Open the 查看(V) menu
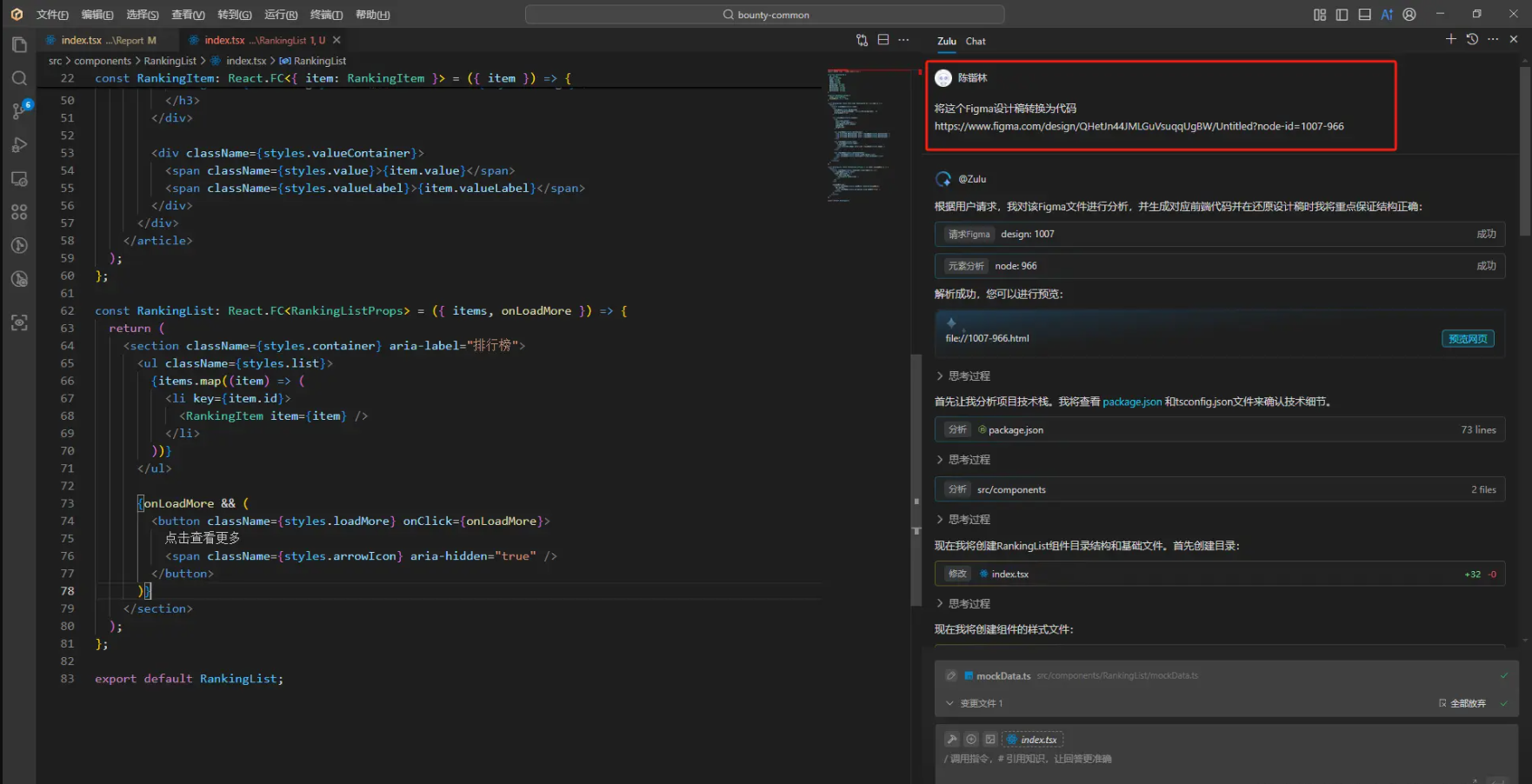 pyautogui.click(x=188, y=15)
